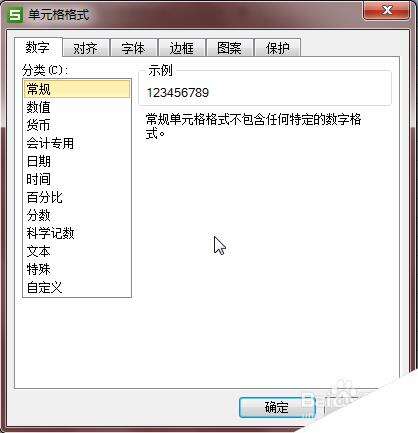Open the 对齐 tab
This screenshot has width=418, height=433.
86,48
